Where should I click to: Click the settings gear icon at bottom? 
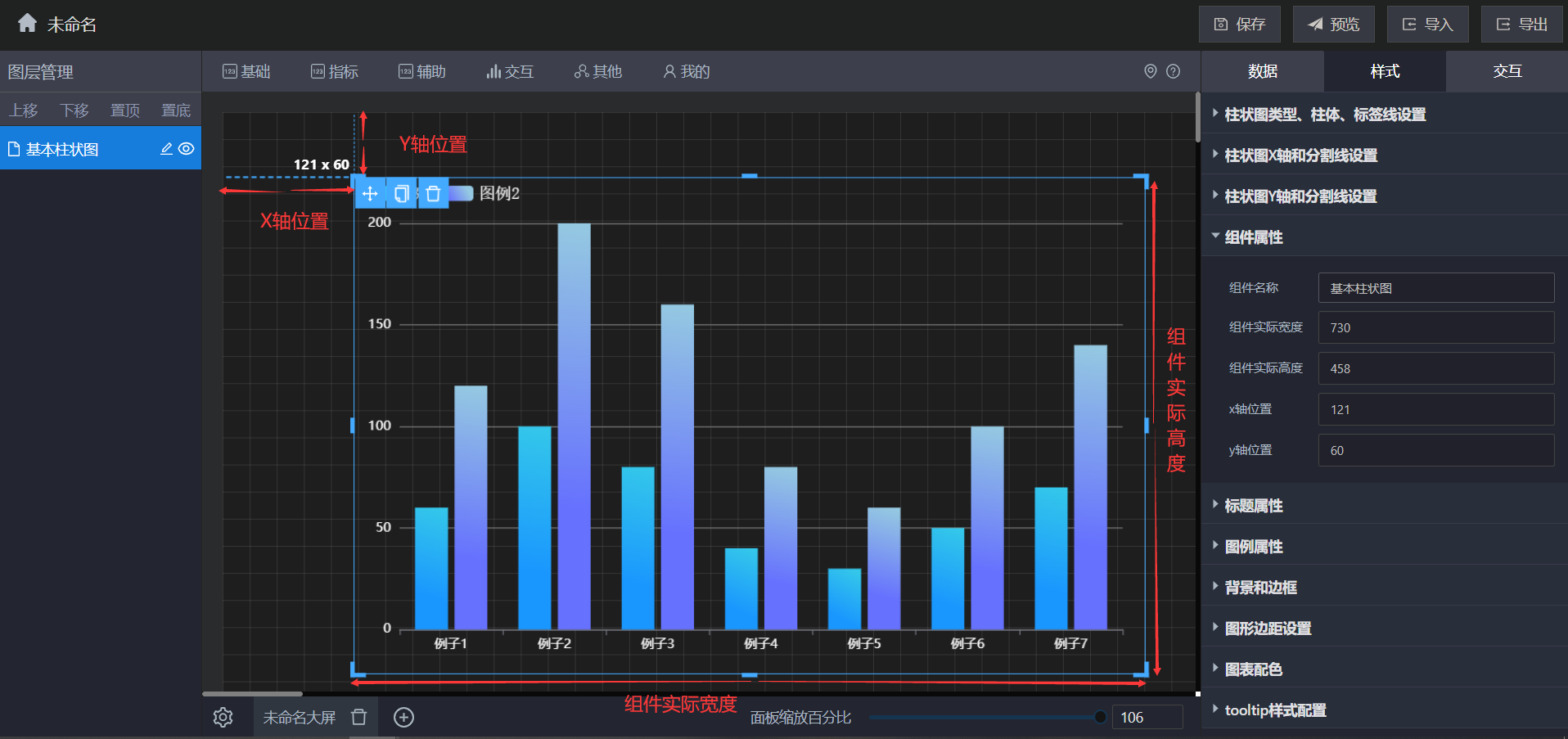(x=223, y=717)
